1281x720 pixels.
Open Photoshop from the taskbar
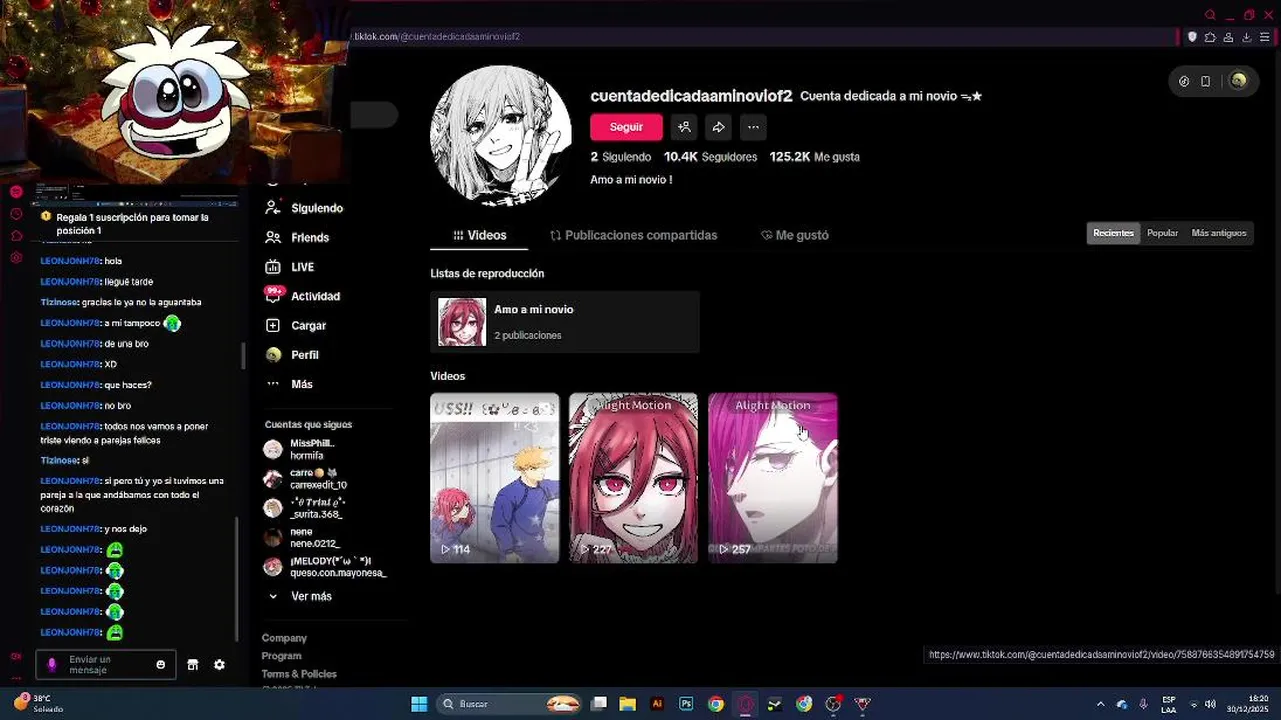click(686, 704)
